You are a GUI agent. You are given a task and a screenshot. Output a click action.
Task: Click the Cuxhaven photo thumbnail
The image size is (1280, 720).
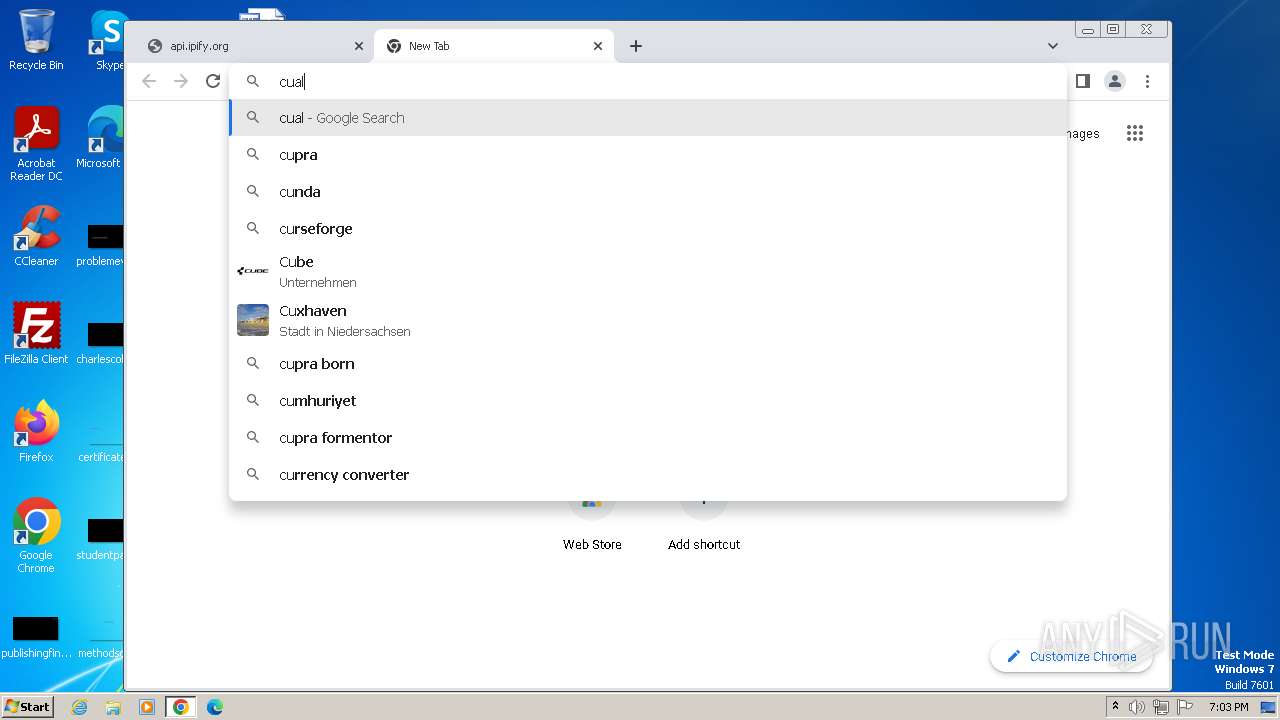pos(253,320)
